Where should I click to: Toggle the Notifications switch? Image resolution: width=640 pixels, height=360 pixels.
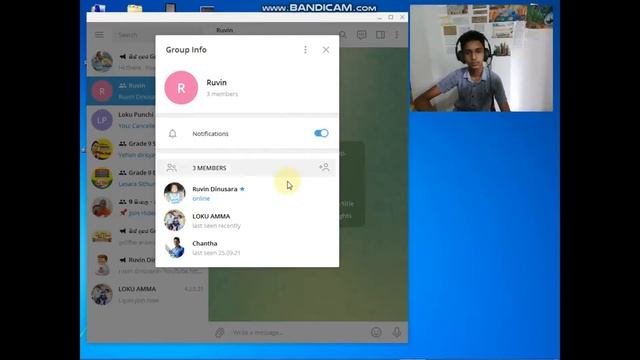[321, 133]
